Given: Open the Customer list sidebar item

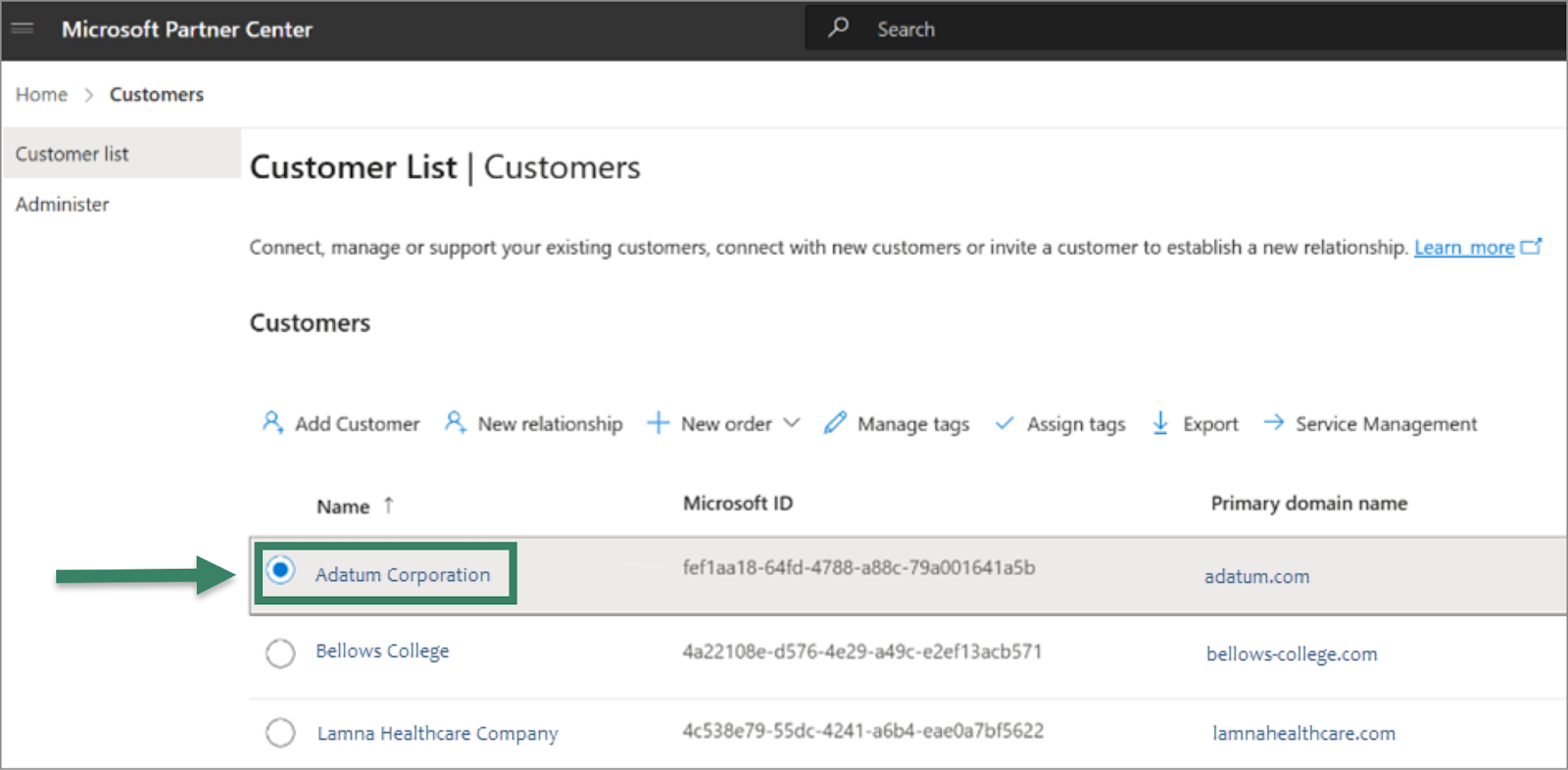Looking at the screenshot, I should coord(72,154).
